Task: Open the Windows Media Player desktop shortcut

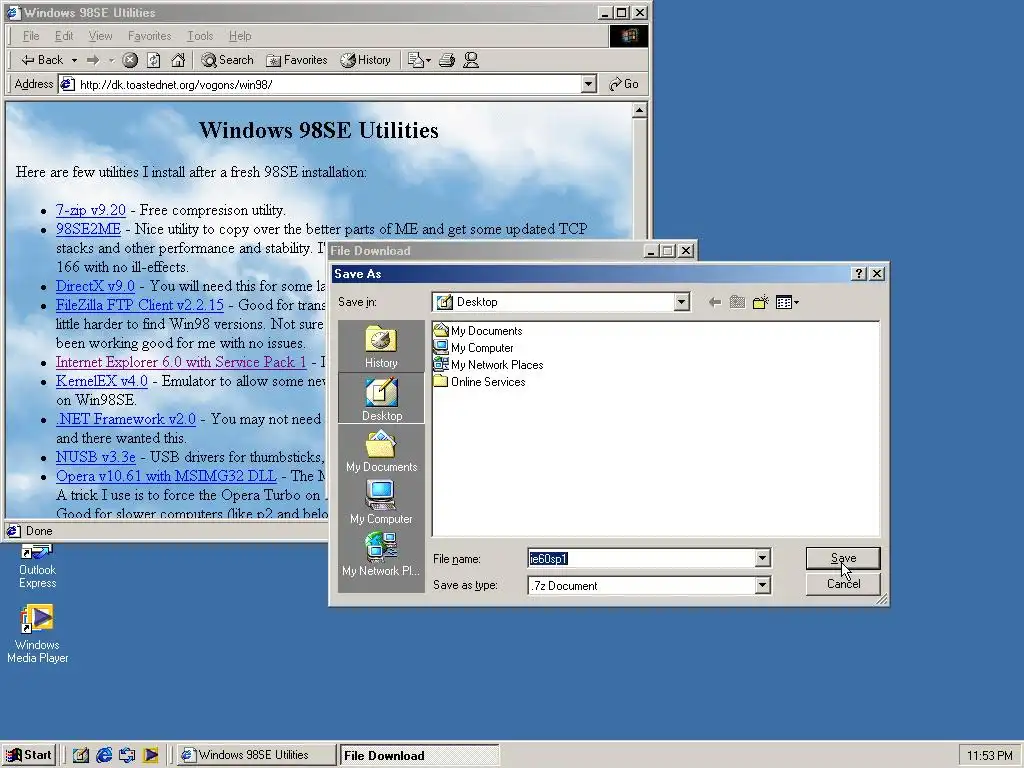Action: pyautogui.click(x=37, y=634)
